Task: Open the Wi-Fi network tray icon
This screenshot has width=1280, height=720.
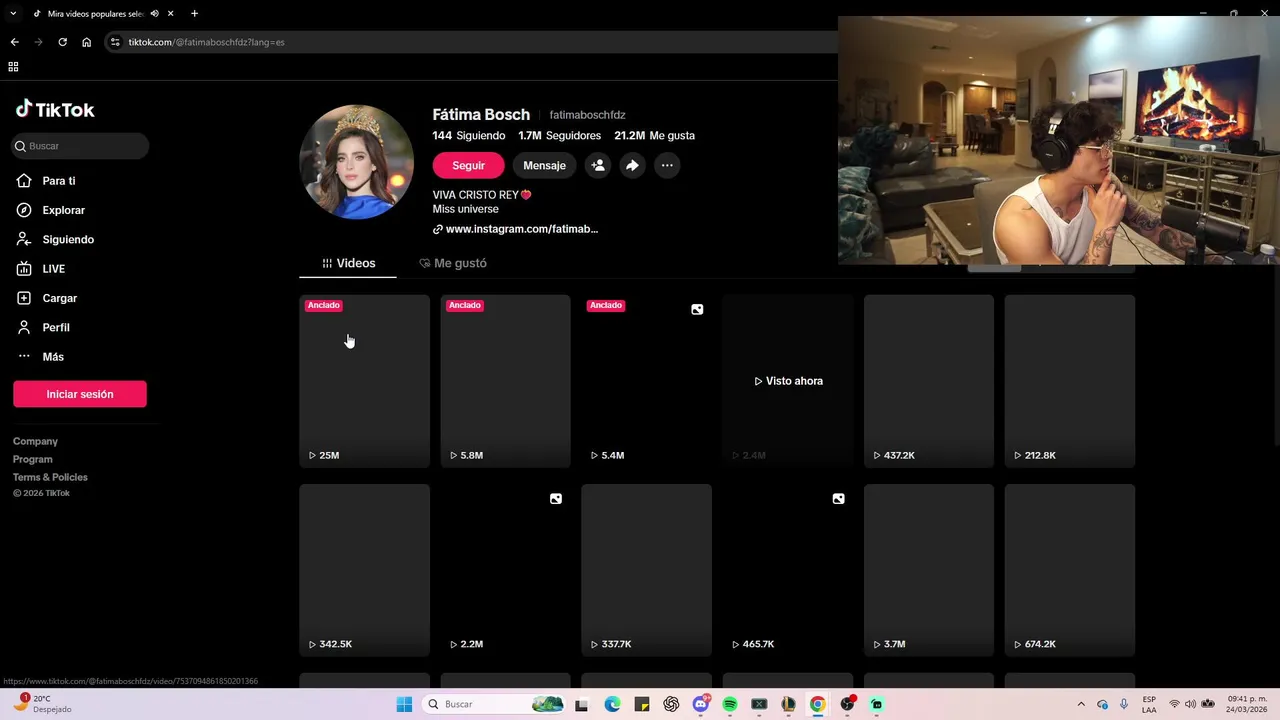Action: pyautogui.click(x=1174, y=704)
